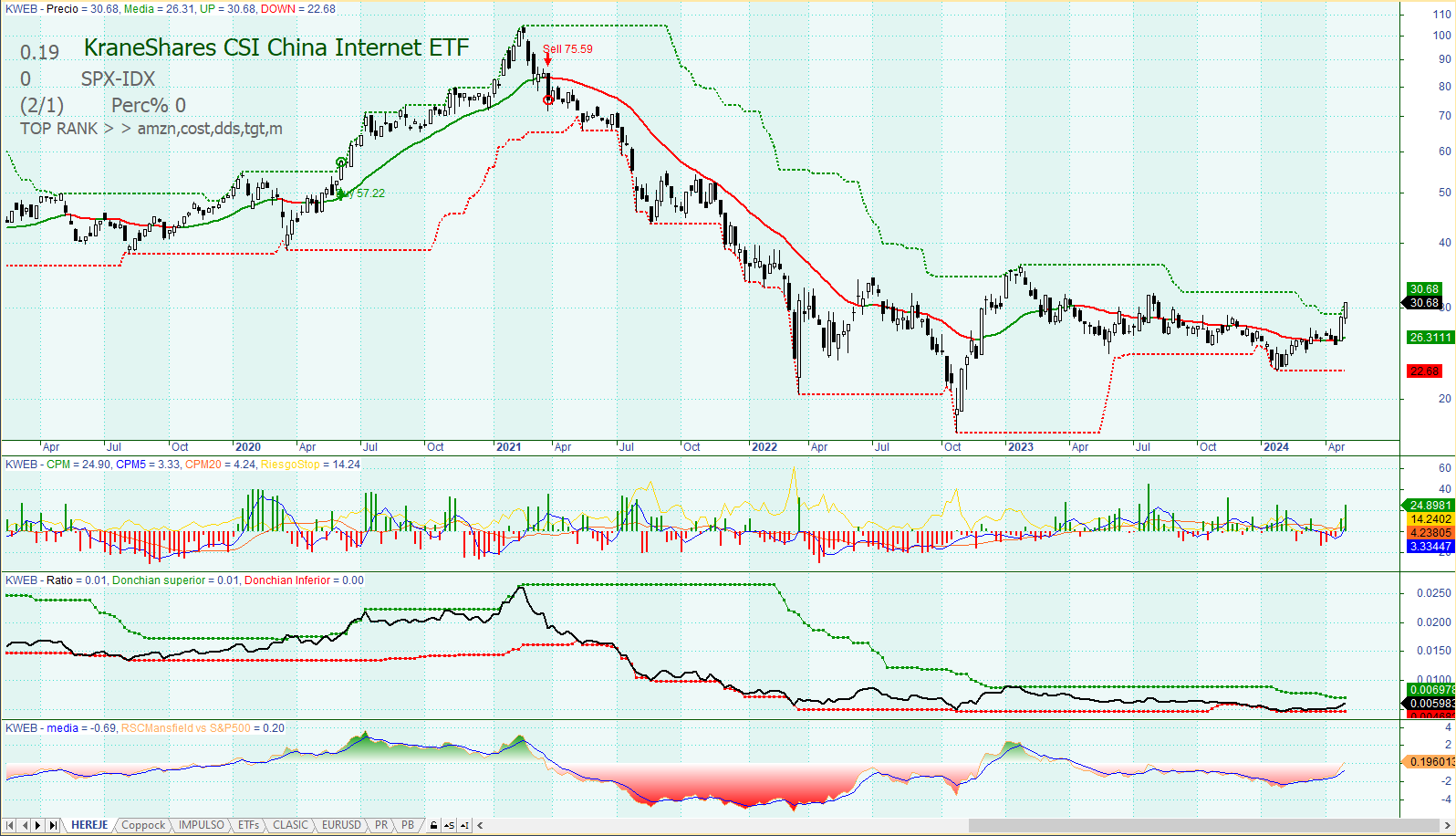Toggle the chart lock icon

(x=434, y=825)
